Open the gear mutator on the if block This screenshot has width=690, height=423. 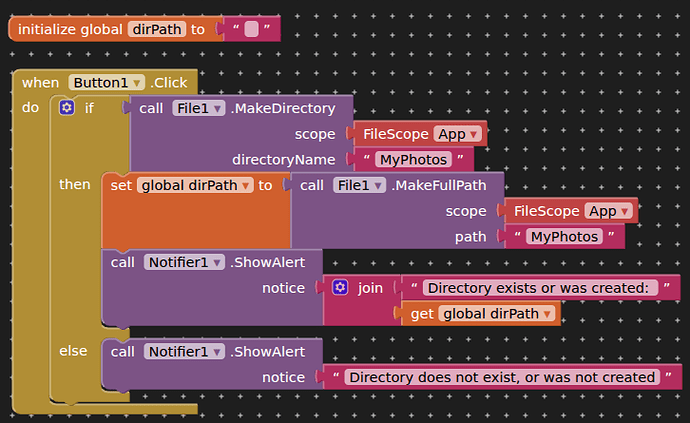click(67, 107)
